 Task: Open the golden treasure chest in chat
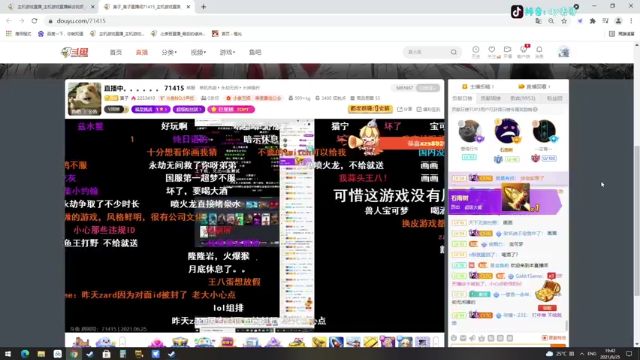coord(547,291)
